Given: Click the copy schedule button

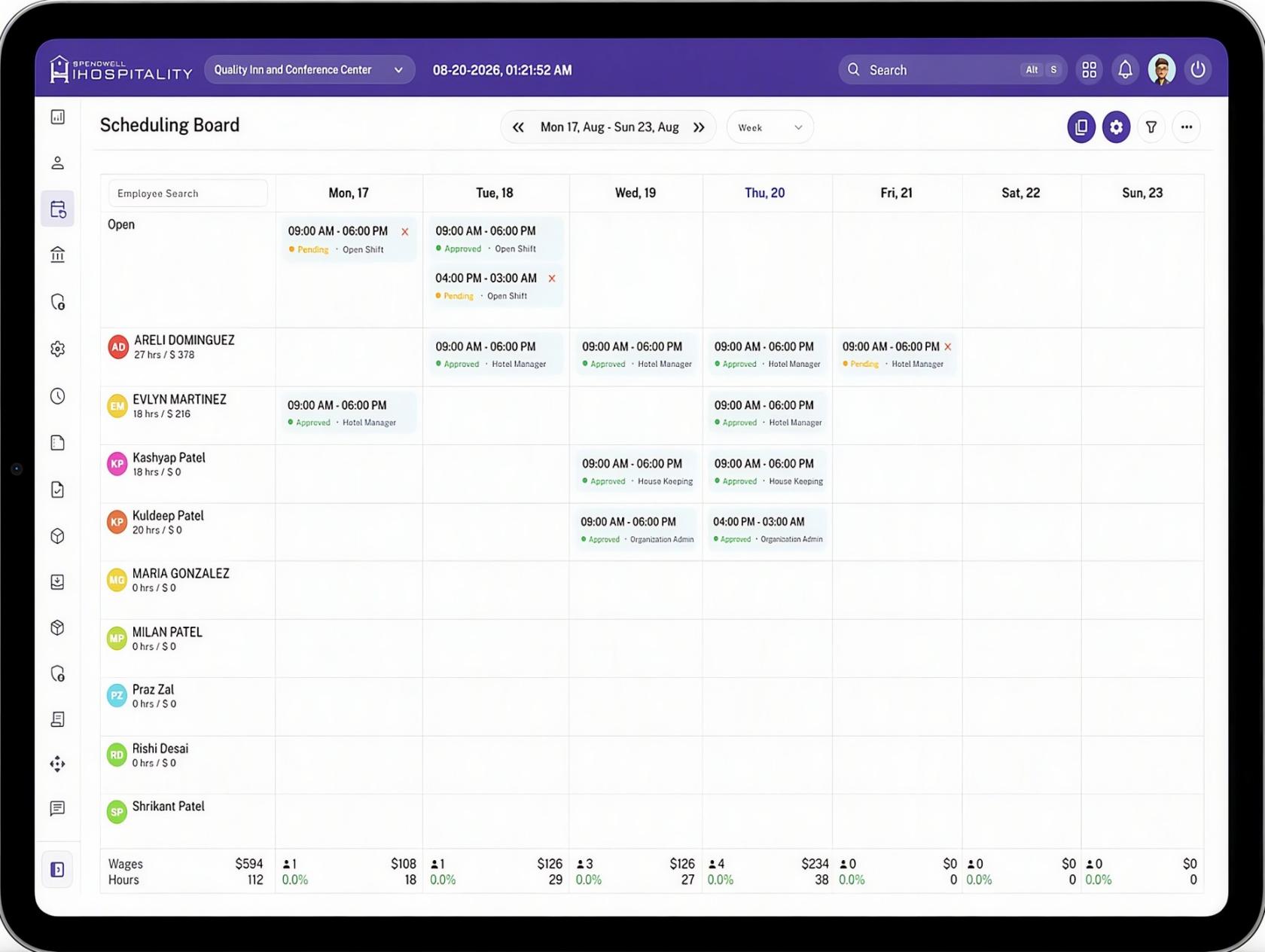Looking at the screenshot, I should (x=1081, y=127).
